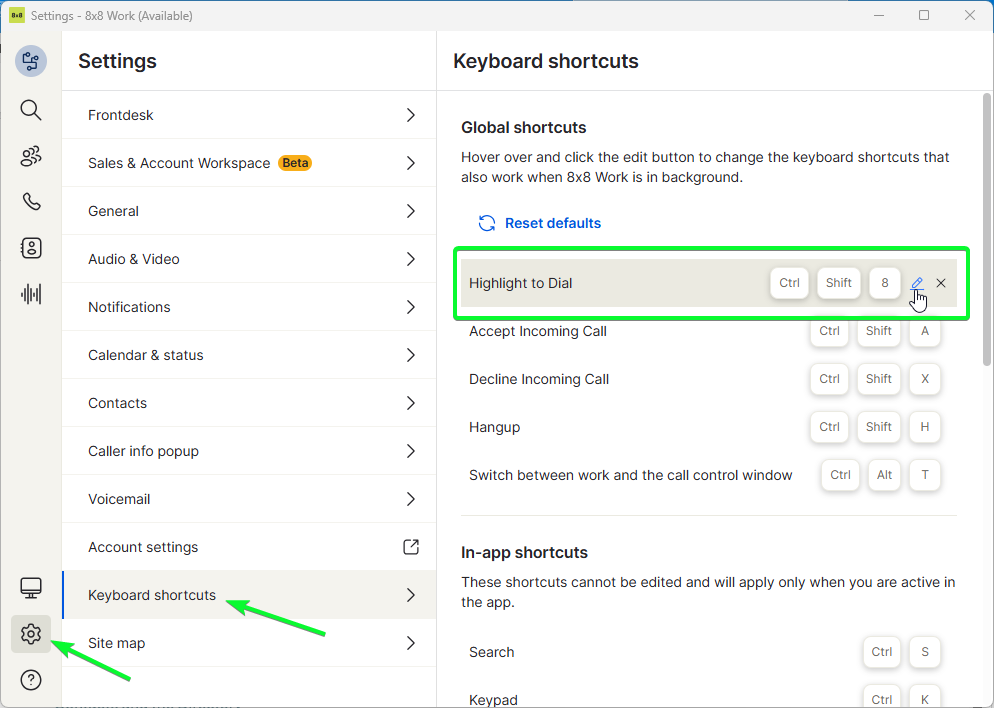The height and width of the screenshot is (708, 994).
Task: Expand the Voicemail settings chevron
Action: pyautogui.click(x=411, y=499)
